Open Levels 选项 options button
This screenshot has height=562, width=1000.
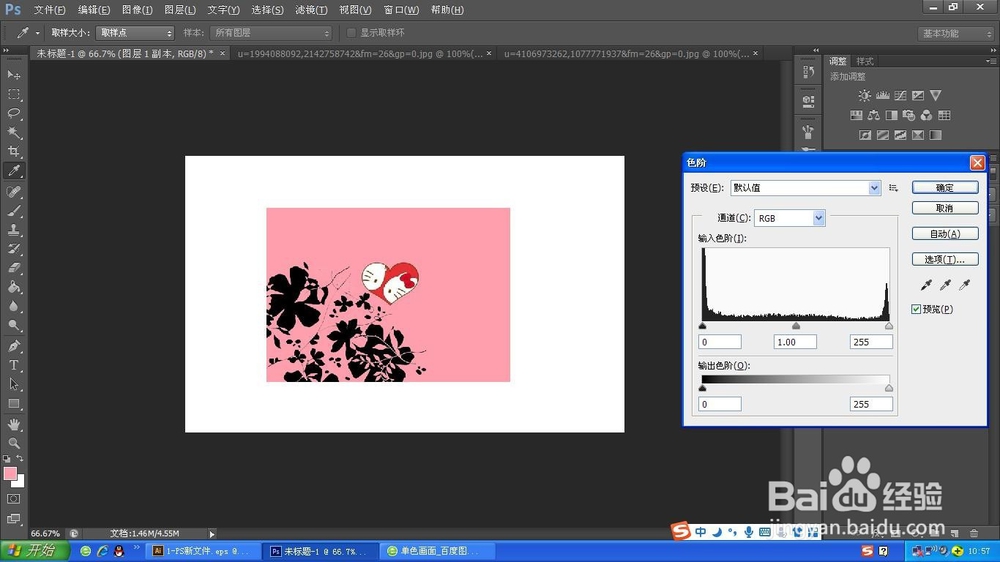pos(945,259)
